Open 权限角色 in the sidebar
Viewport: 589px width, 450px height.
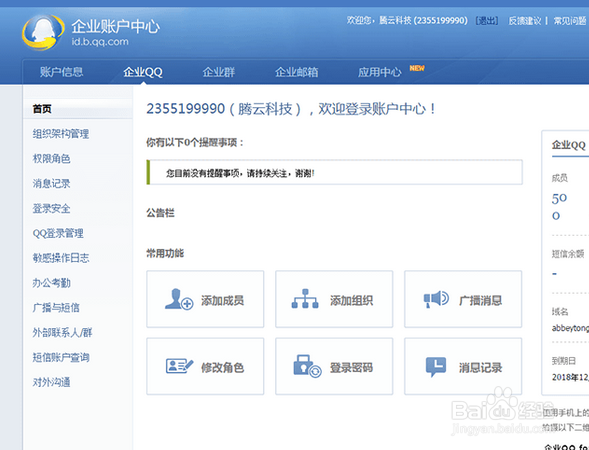(51, 159)
